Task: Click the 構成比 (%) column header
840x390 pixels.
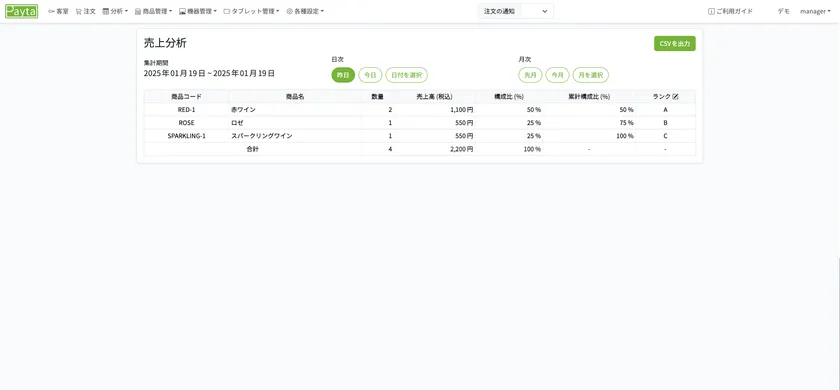Action: (509, 97)
